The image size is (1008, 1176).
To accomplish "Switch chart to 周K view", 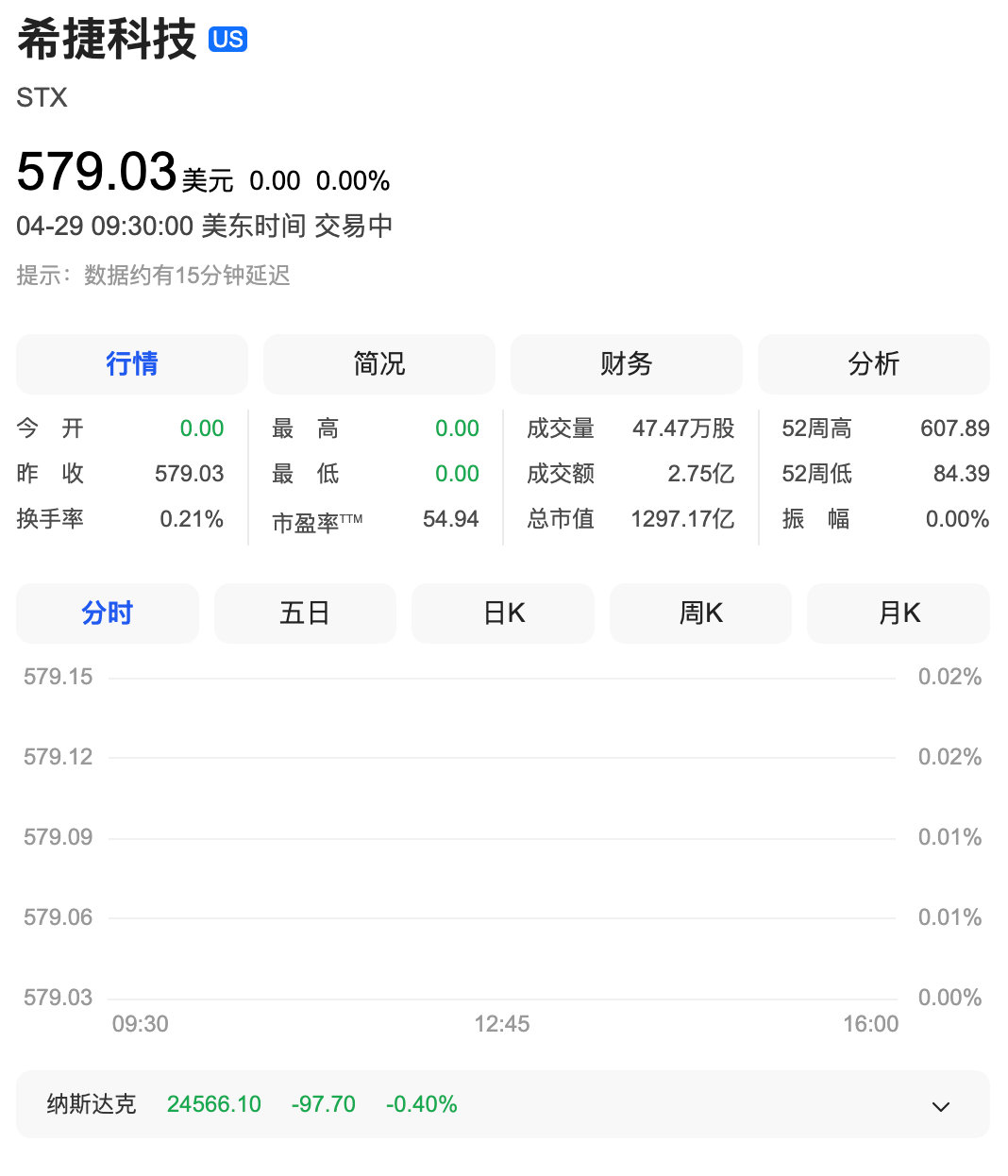I will [700, 613].
